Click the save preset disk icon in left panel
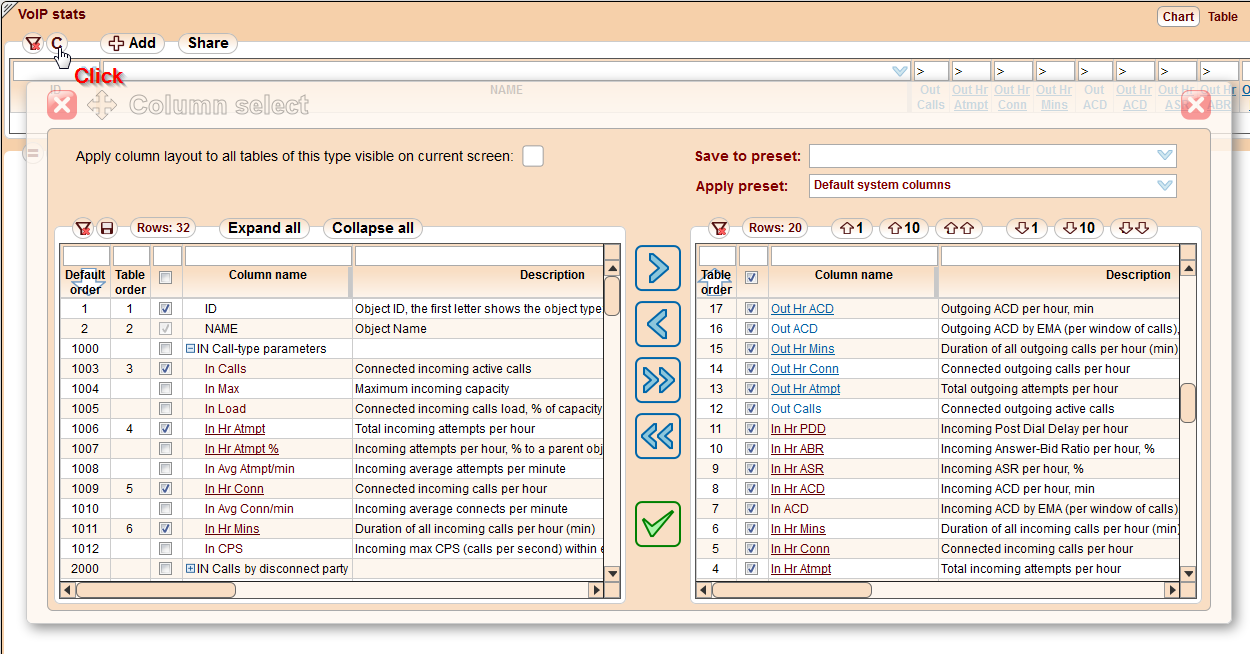This screenshot has height=654, width=1250. tap(106, 228)
